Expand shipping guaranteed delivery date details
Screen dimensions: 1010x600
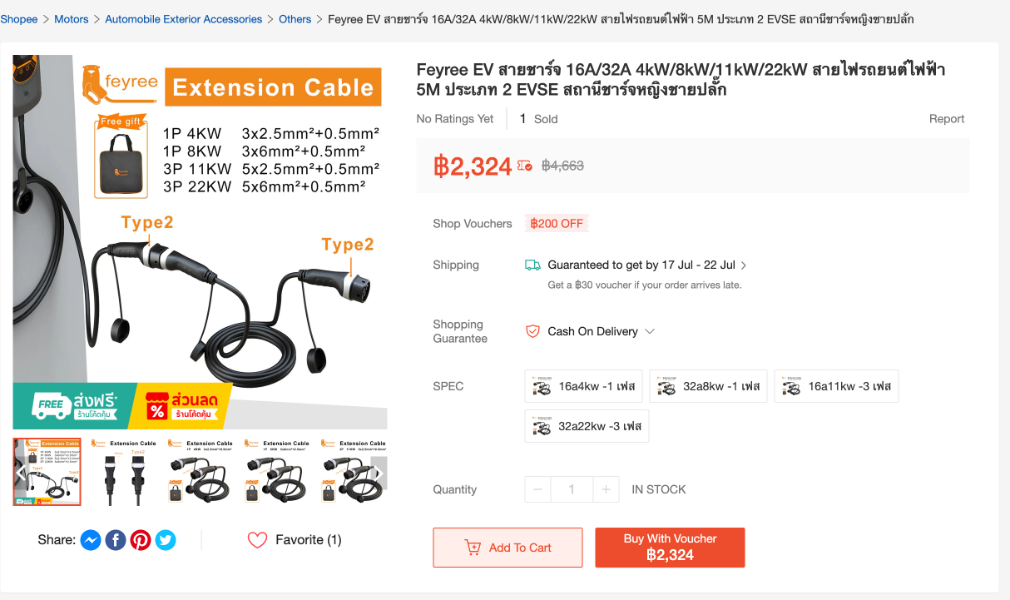744,265
